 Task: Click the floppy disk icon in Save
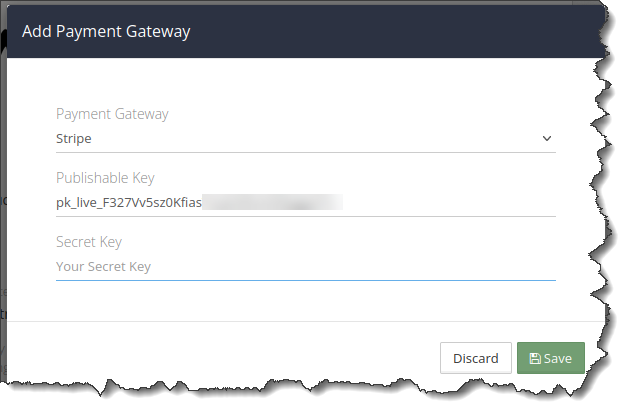click(535, 358)
